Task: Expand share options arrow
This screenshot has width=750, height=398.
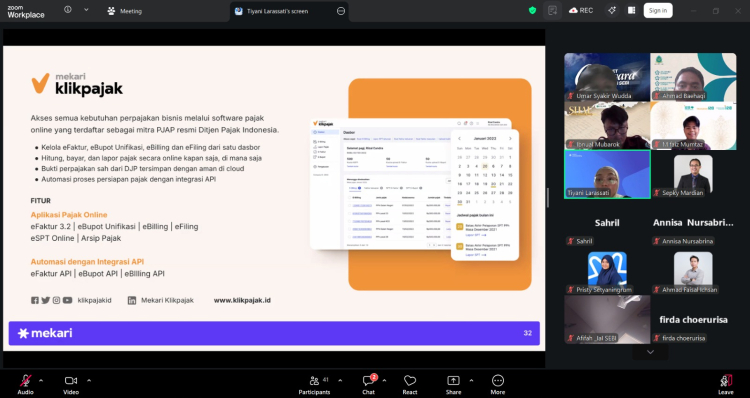Action: point(471,381)
